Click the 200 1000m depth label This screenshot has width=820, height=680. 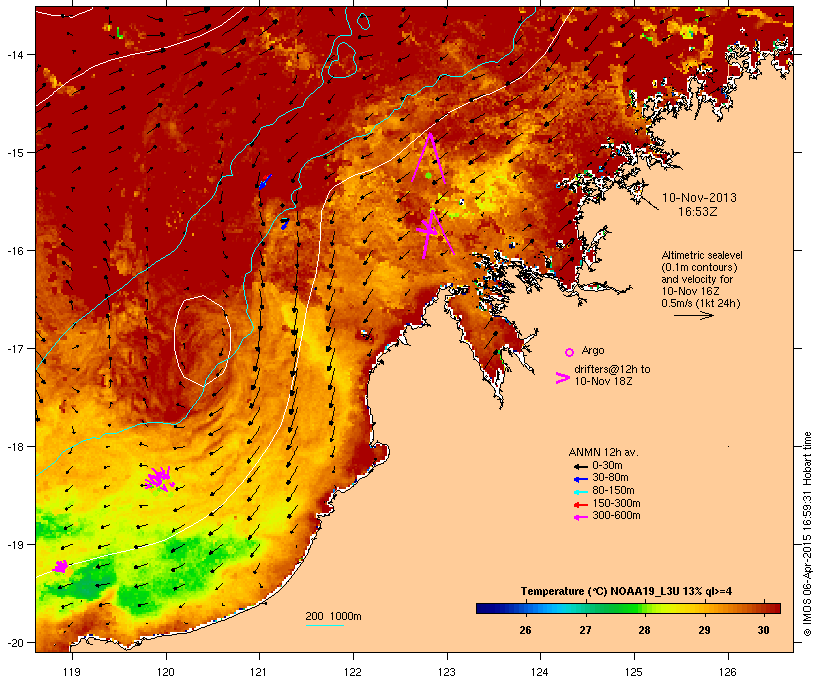click(333, 616)
